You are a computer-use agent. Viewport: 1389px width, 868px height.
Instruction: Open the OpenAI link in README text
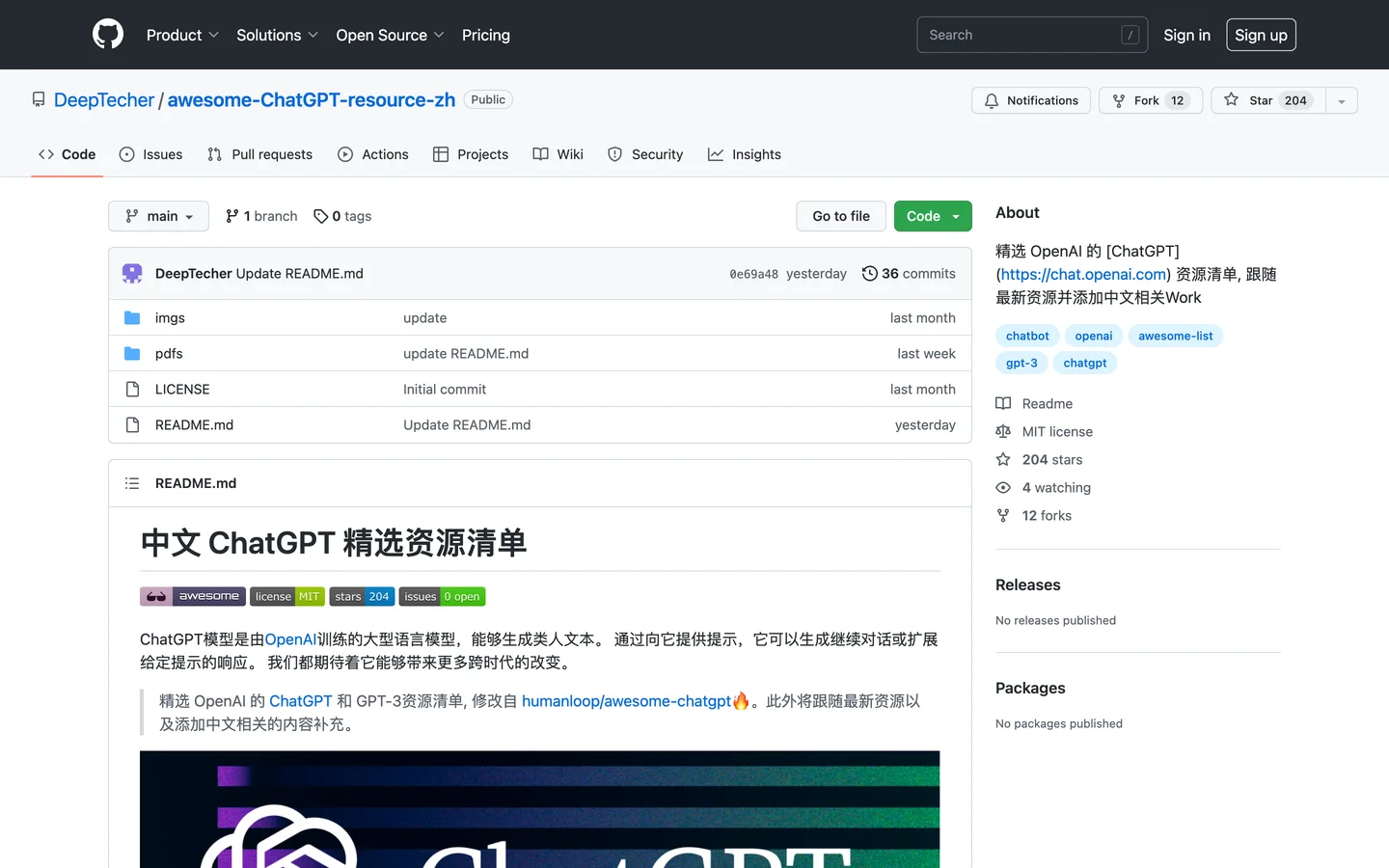click(290, 639)
